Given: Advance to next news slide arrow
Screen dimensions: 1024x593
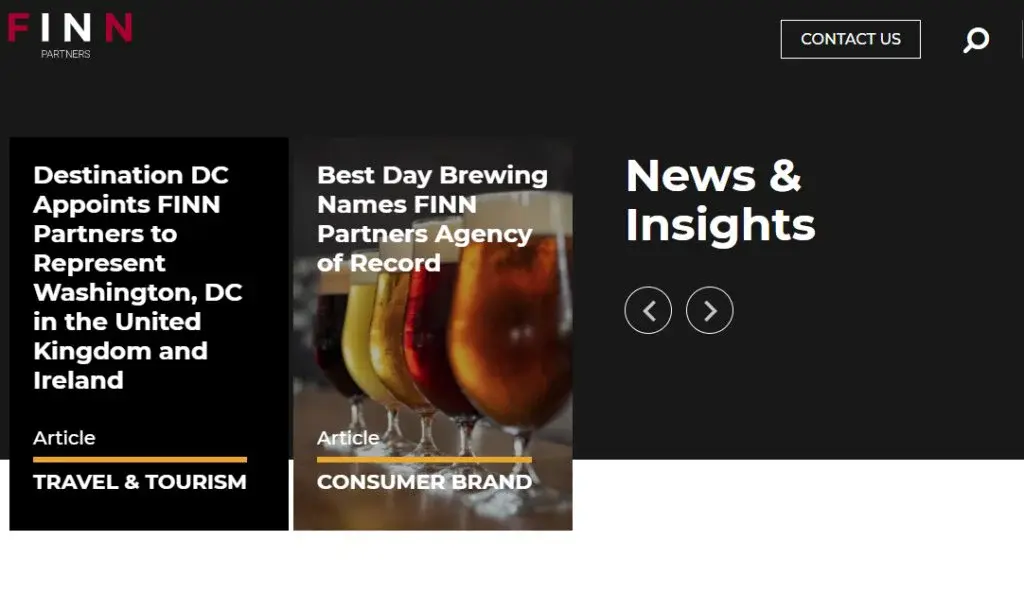Looking at the screenshot, I should pyautogui.click(x=710, y=310).
